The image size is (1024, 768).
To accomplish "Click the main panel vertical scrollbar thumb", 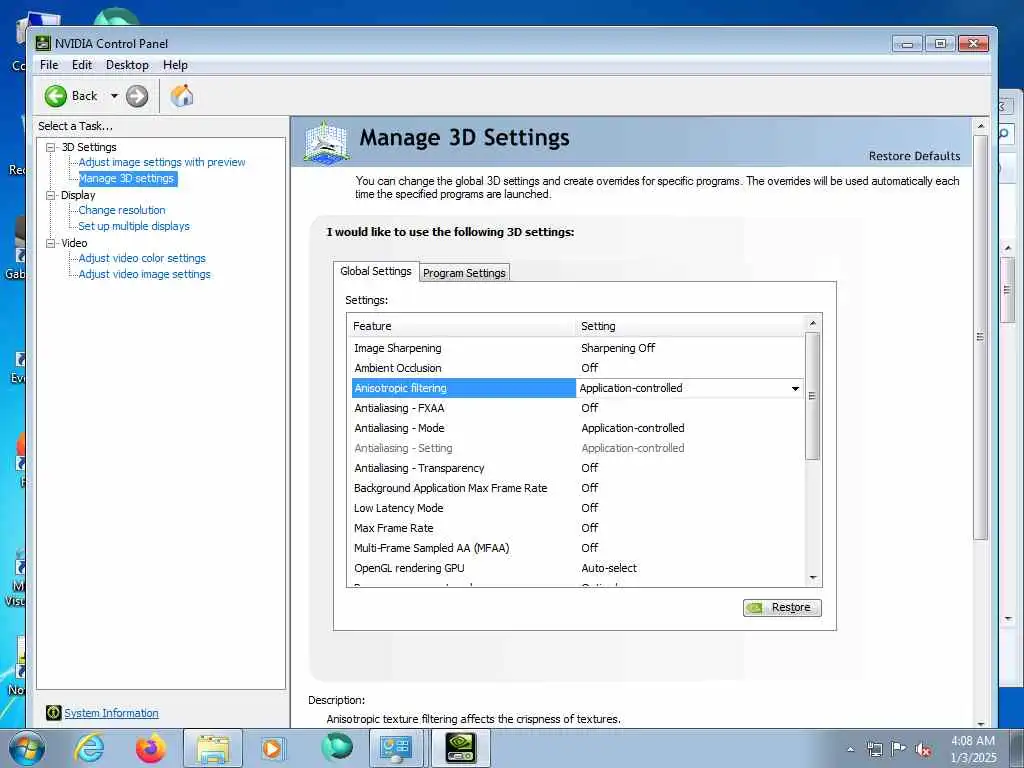I will (980, 337).
